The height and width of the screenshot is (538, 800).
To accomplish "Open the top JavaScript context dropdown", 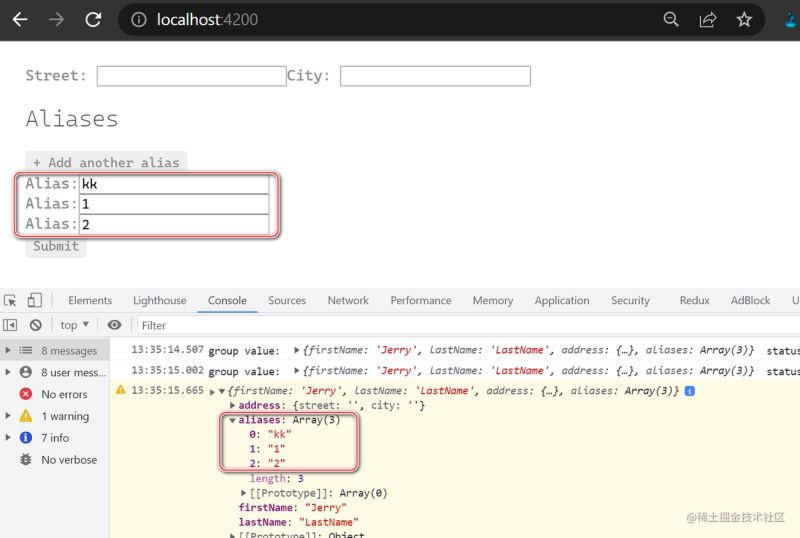I will pos(75,325).
